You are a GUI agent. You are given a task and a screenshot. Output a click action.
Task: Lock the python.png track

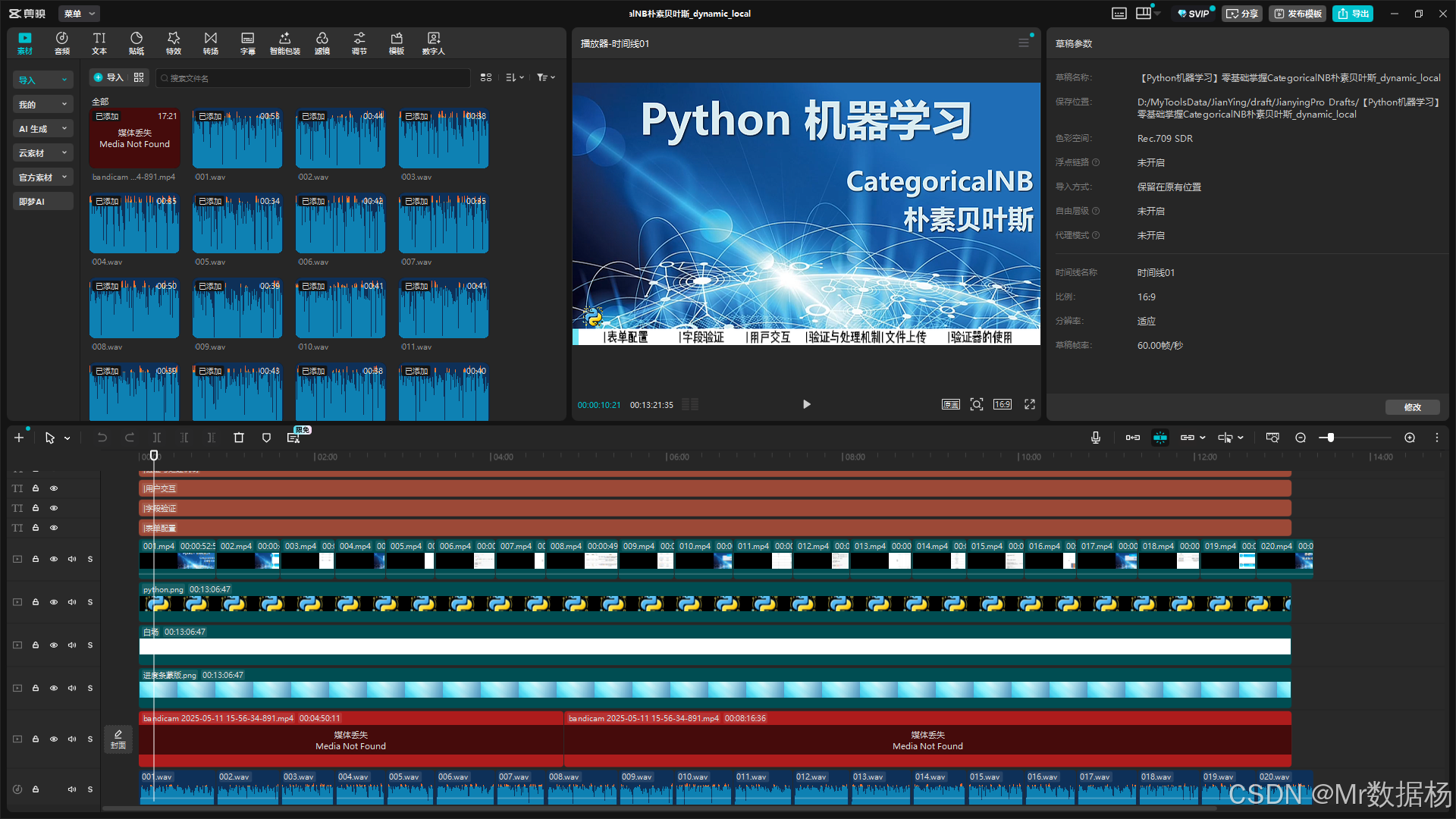point(36,602)
